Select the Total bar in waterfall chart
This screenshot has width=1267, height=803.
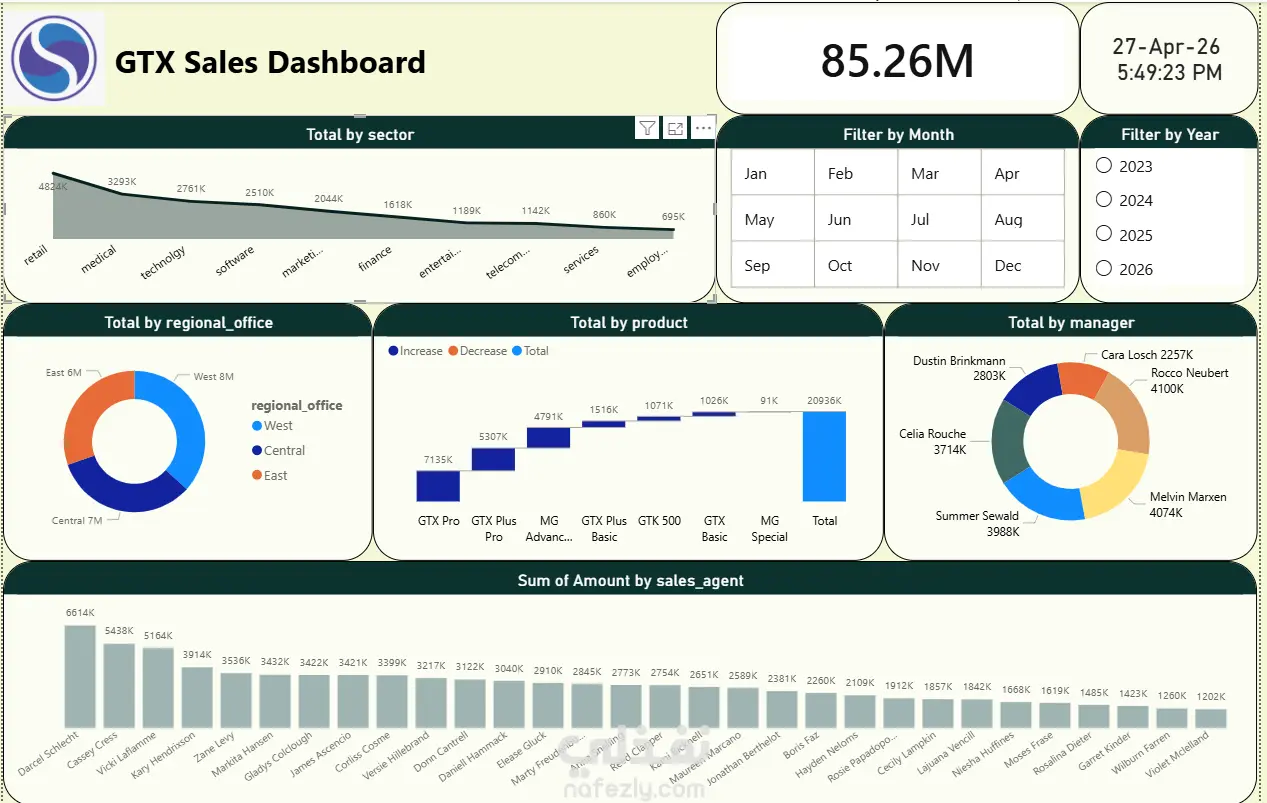pos(824,456)
